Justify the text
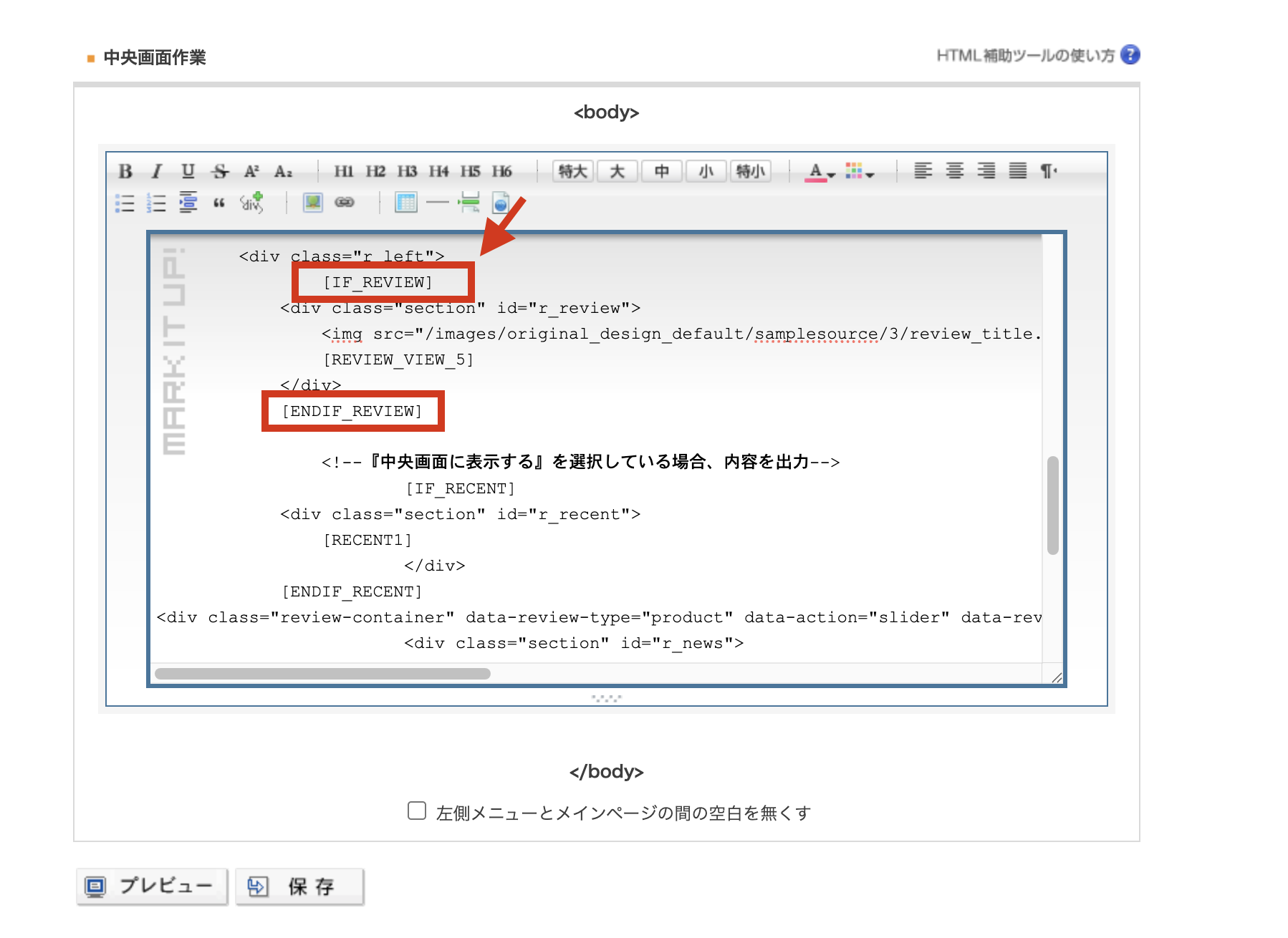1288x938 pixels. 1017,170
